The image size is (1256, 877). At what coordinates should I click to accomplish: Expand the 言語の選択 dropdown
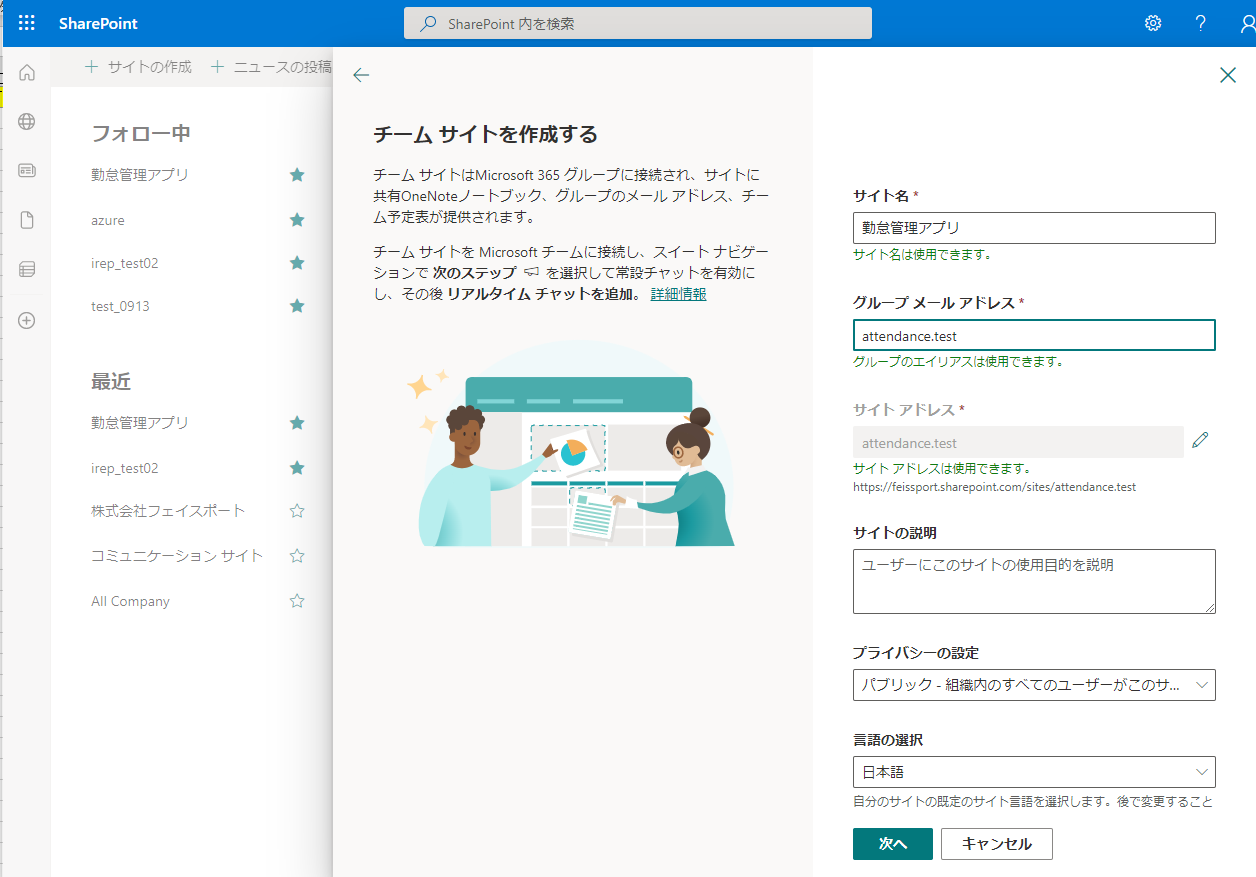click(1033, 772)
